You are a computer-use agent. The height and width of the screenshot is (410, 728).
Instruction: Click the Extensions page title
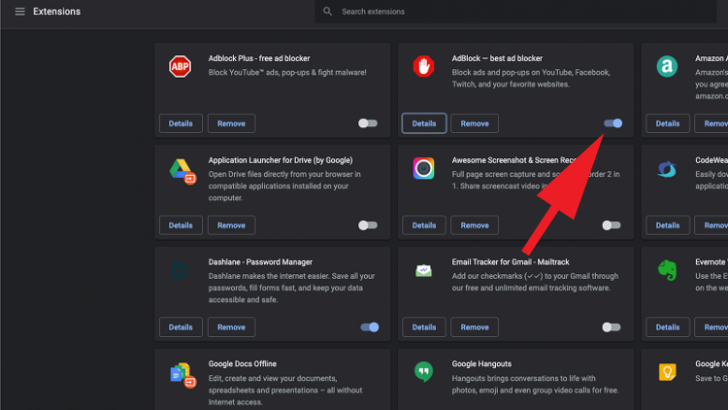[x=57, y=11]
